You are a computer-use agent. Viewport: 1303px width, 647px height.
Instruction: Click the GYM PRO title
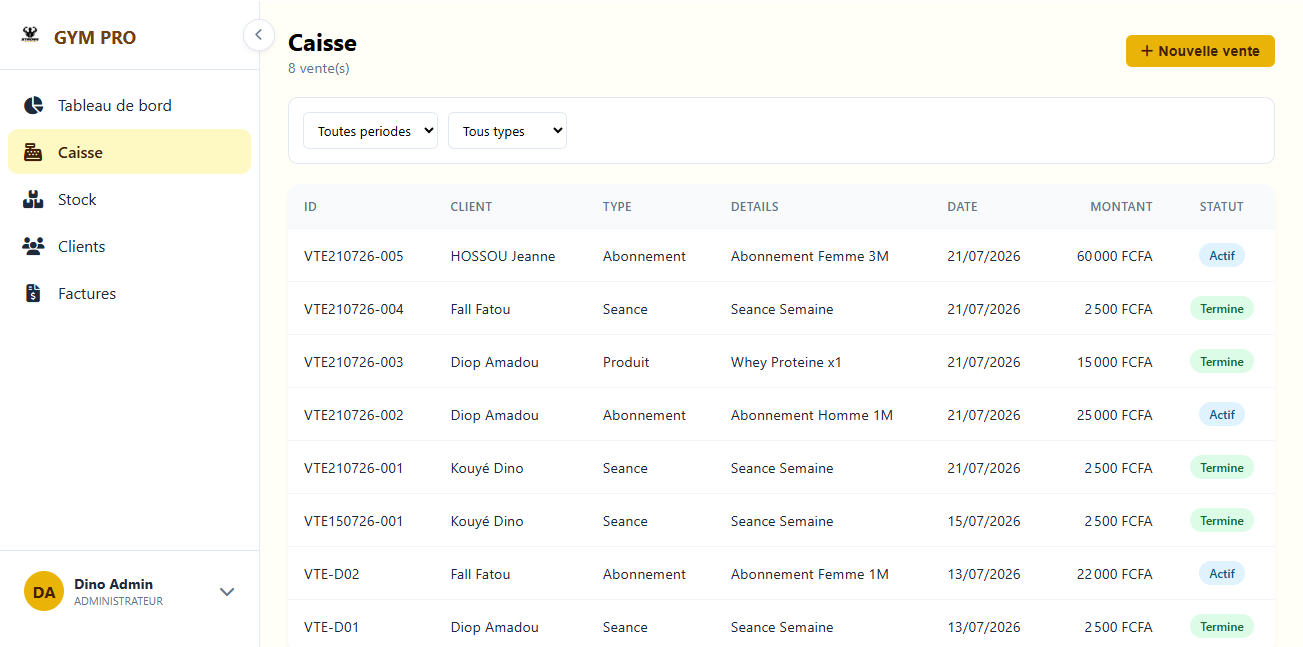pyautogui.click(x=95, y=38)
